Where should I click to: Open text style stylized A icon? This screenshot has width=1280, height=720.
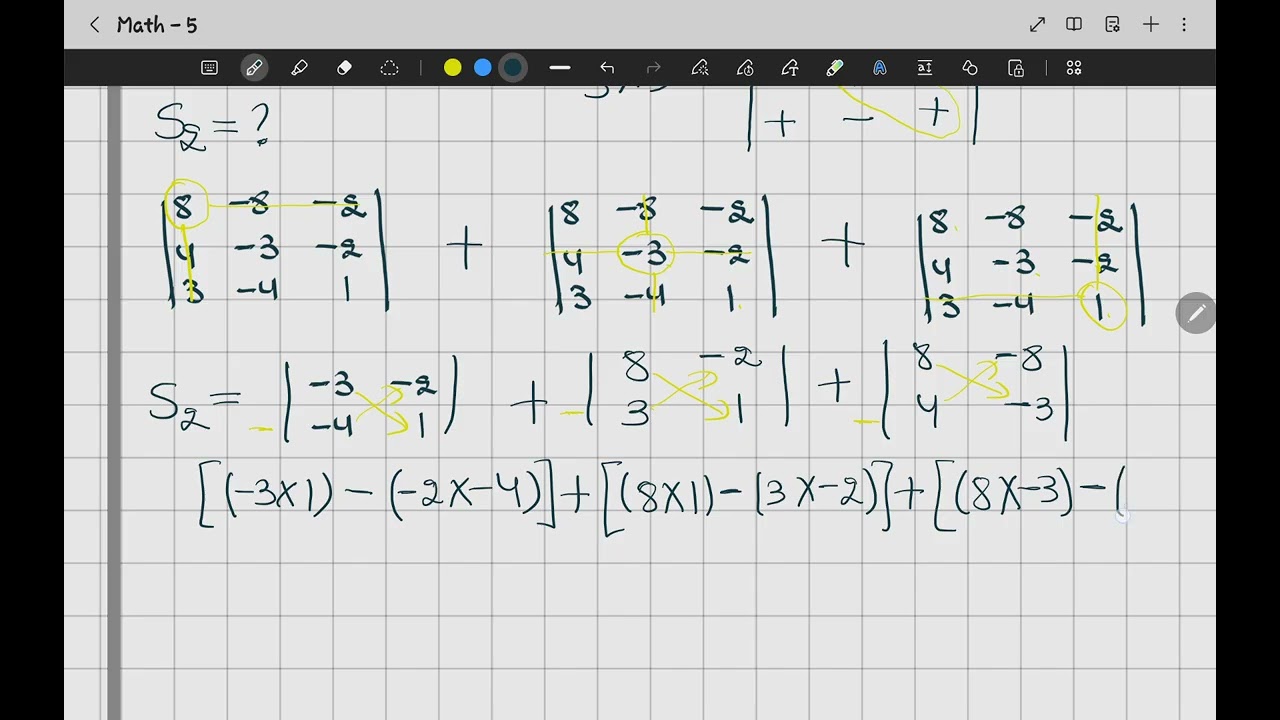[880, 68]
